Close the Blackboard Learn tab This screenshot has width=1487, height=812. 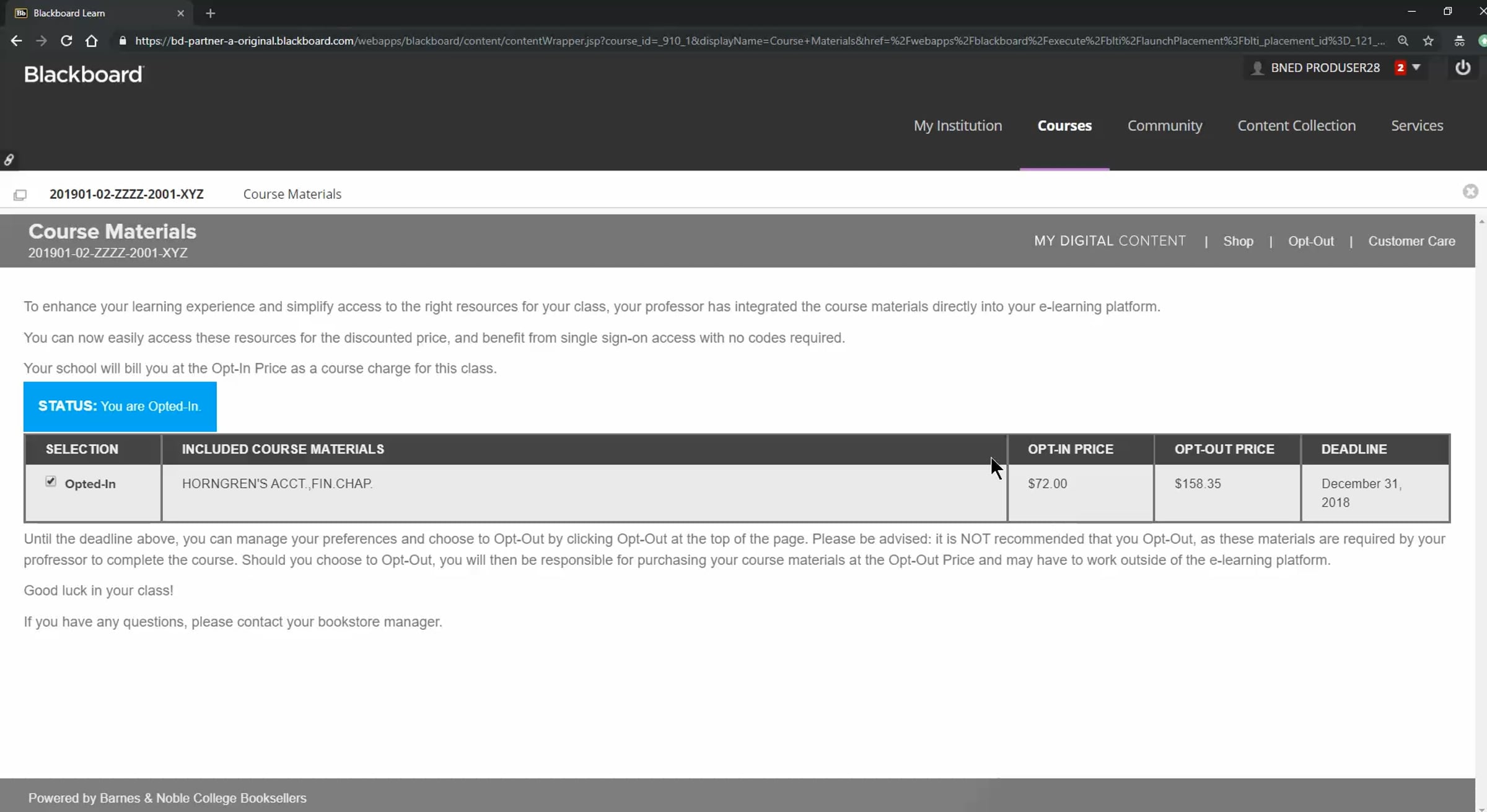coord(180,13)
